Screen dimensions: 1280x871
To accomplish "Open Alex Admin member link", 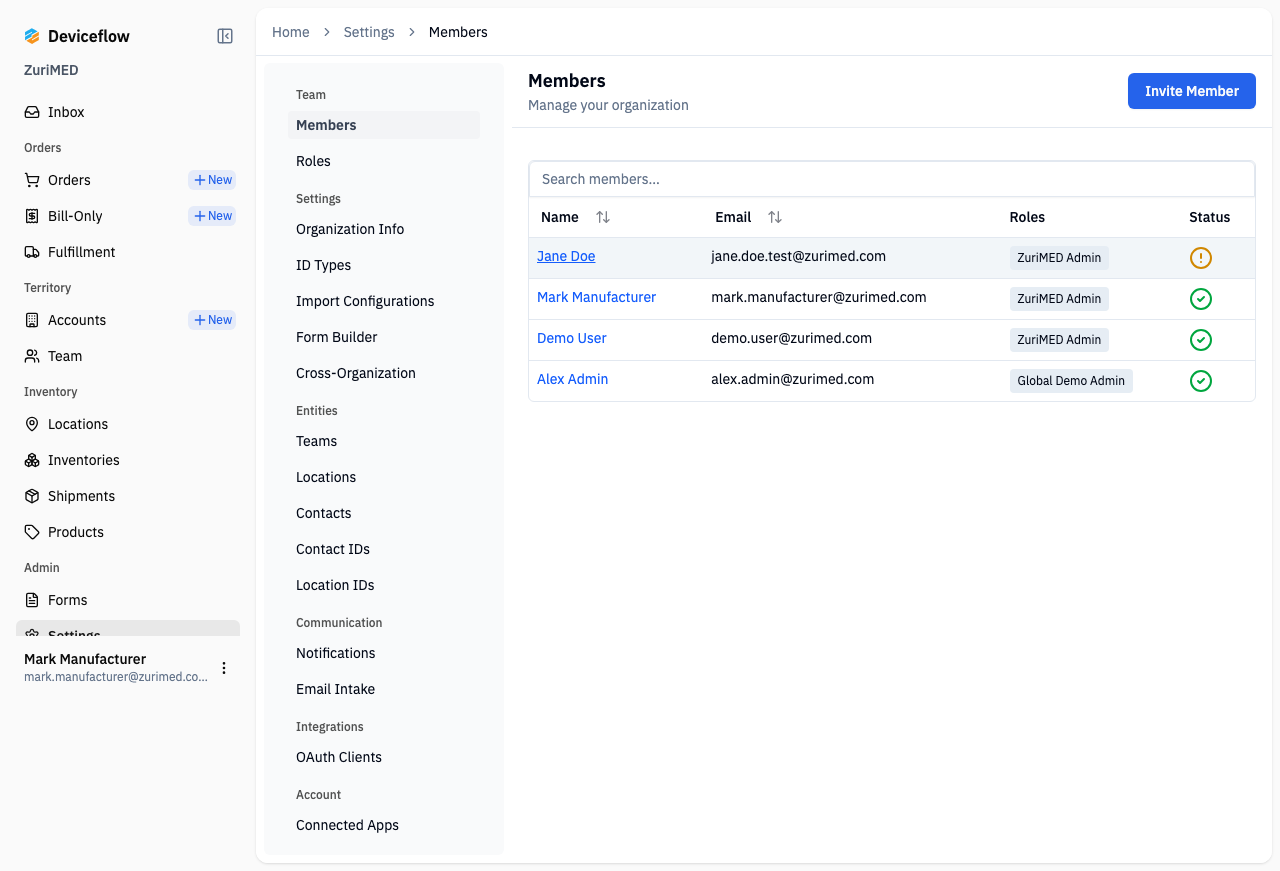I will [572, 379].
